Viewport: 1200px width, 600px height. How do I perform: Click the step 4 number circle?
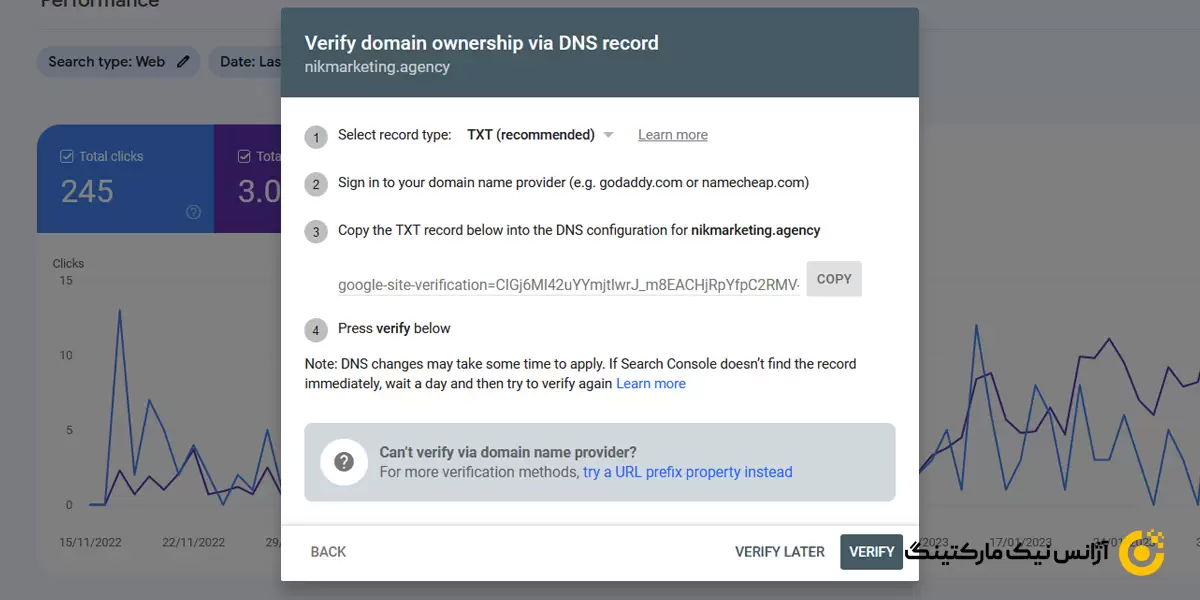(316, 330)
